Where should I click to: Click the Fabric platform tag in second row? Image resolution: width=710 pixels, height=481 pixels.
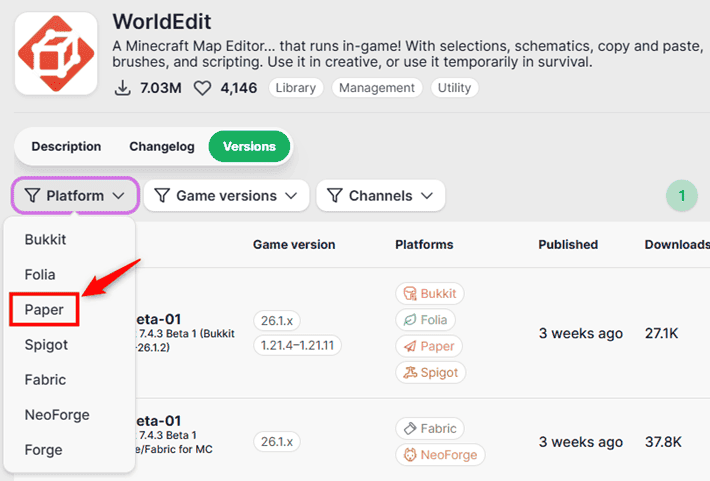point(430,428)
